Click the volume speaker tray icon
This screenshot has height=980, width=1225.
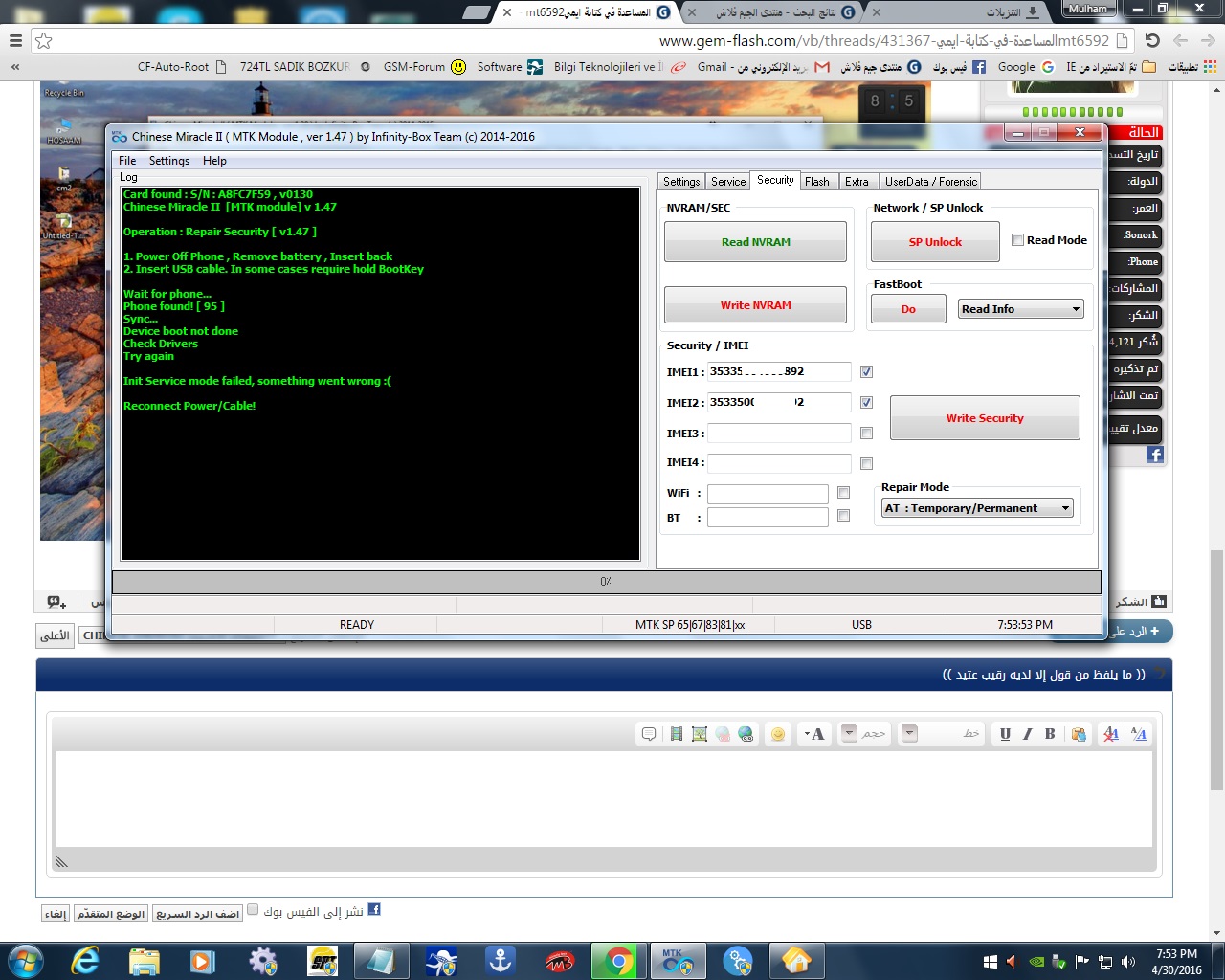[x=1128, y=962]
